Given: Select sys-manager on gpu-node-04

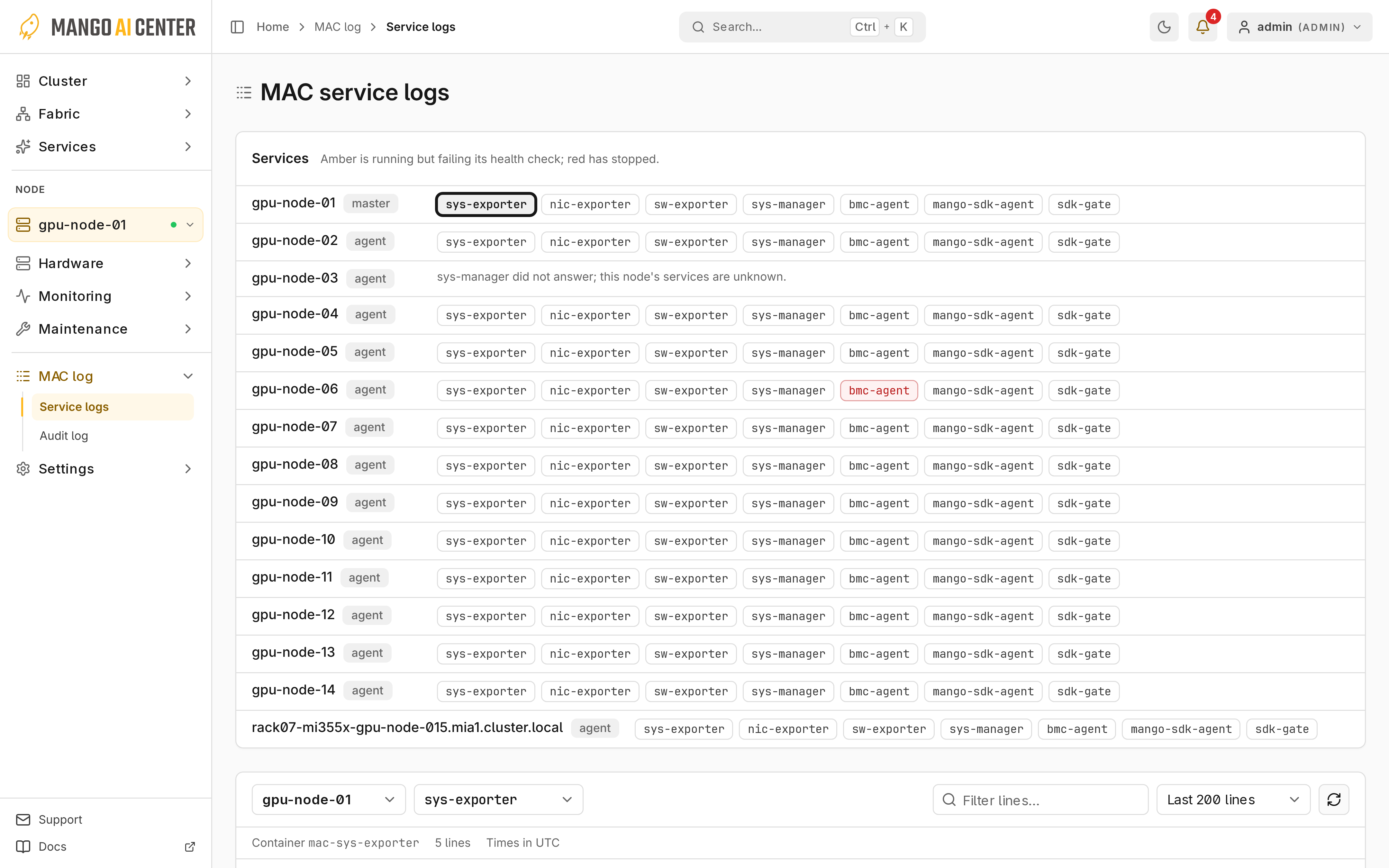Looking at the screenshot, I should (x=788, y=315).
